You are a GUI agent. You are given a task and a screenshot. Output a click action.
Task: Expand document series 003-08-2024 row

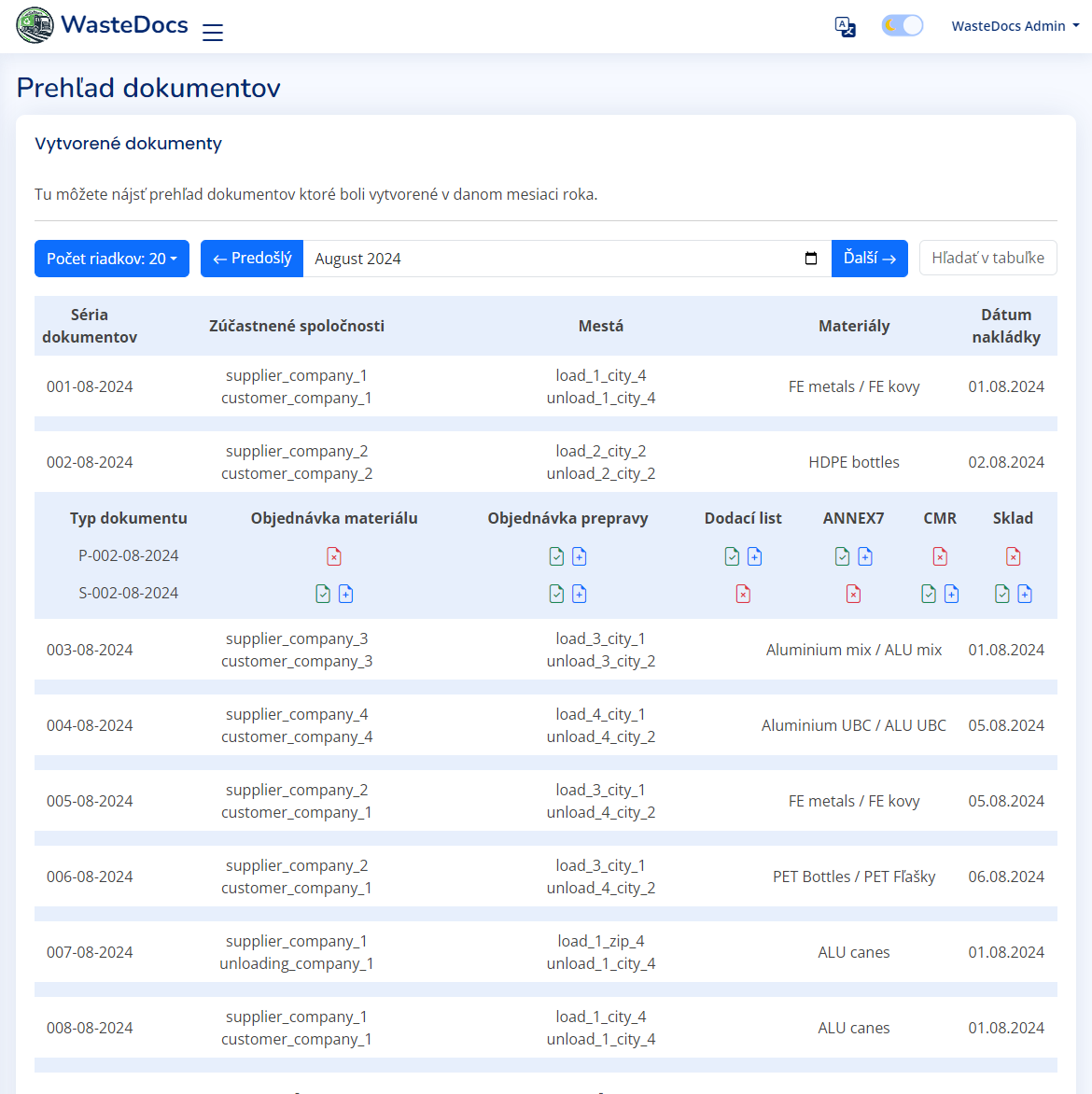pos(546,650)
